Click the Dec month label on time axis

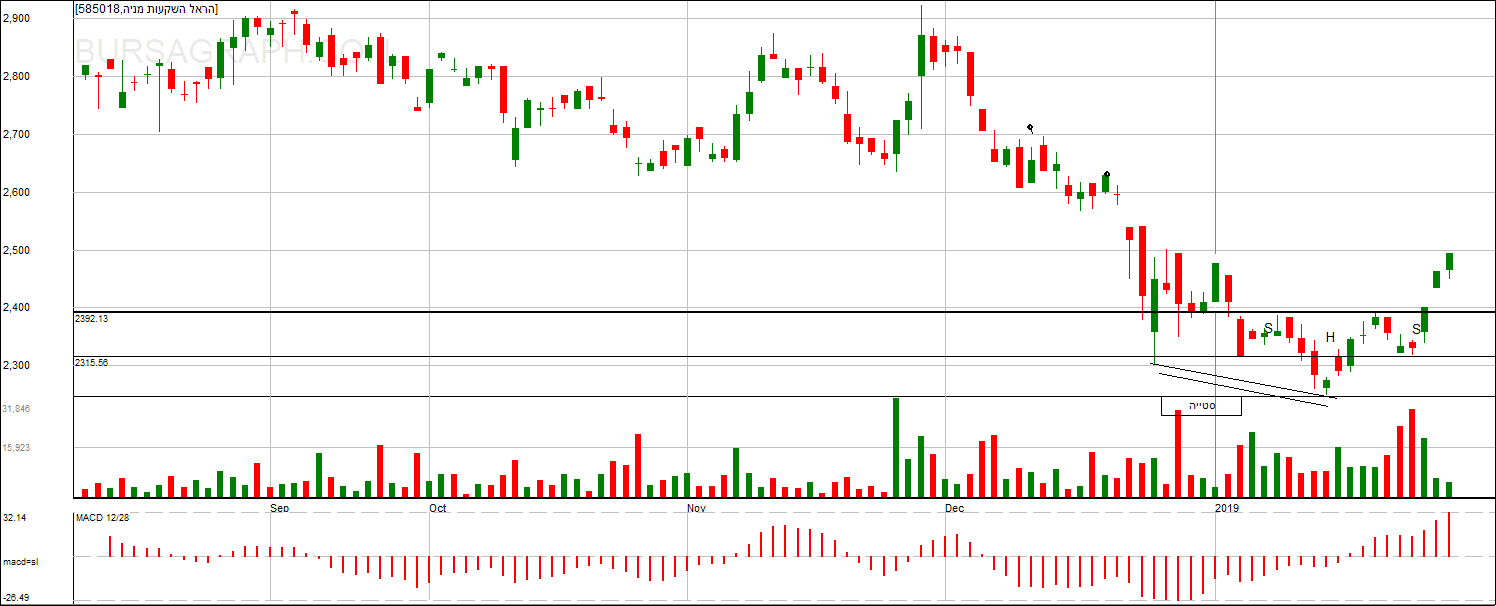[955, 508]
